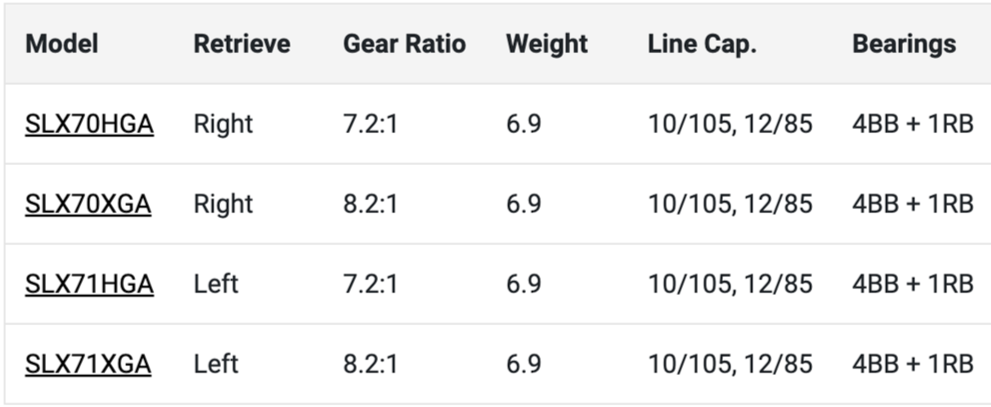The image size is (991, 407).
Task: Click Right retrieve cell for SLX70HGA
Action: click(223, 124)
